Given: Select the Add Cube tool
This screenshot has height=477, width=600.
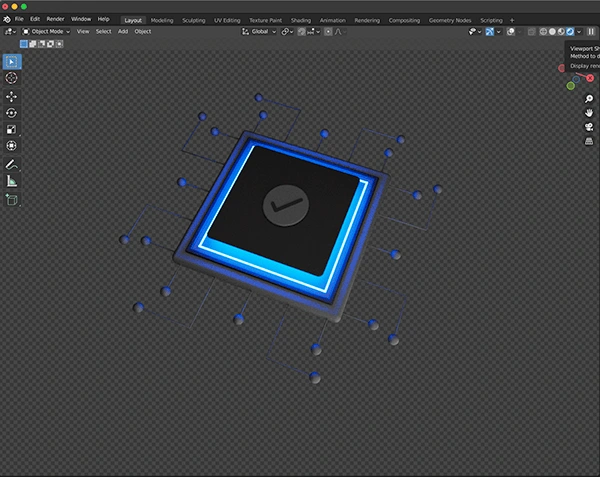Looking at the screenshot, I should pos(11,199).
